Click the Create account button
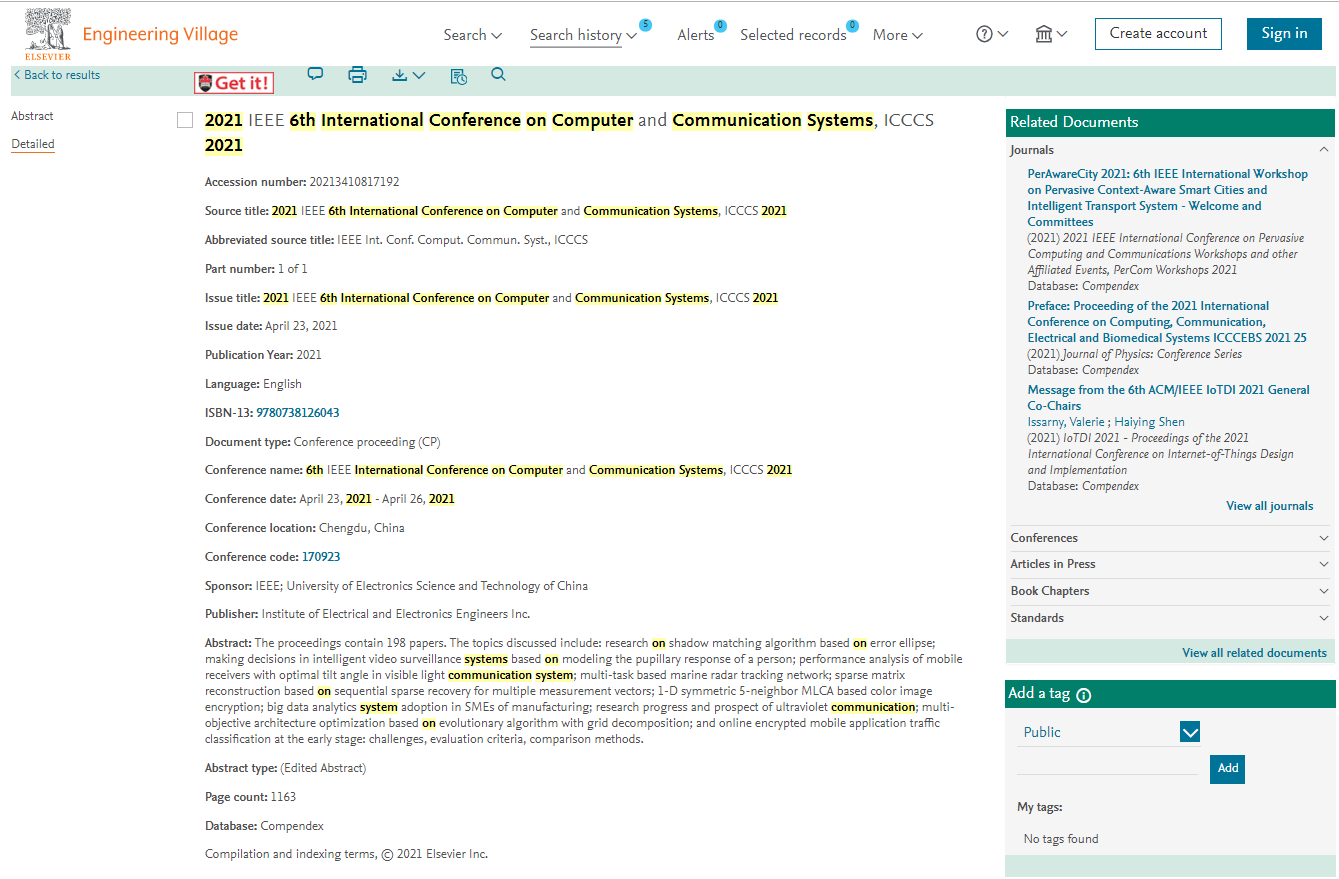This screenshot has height=879, width=1339. coord(1158,33)
